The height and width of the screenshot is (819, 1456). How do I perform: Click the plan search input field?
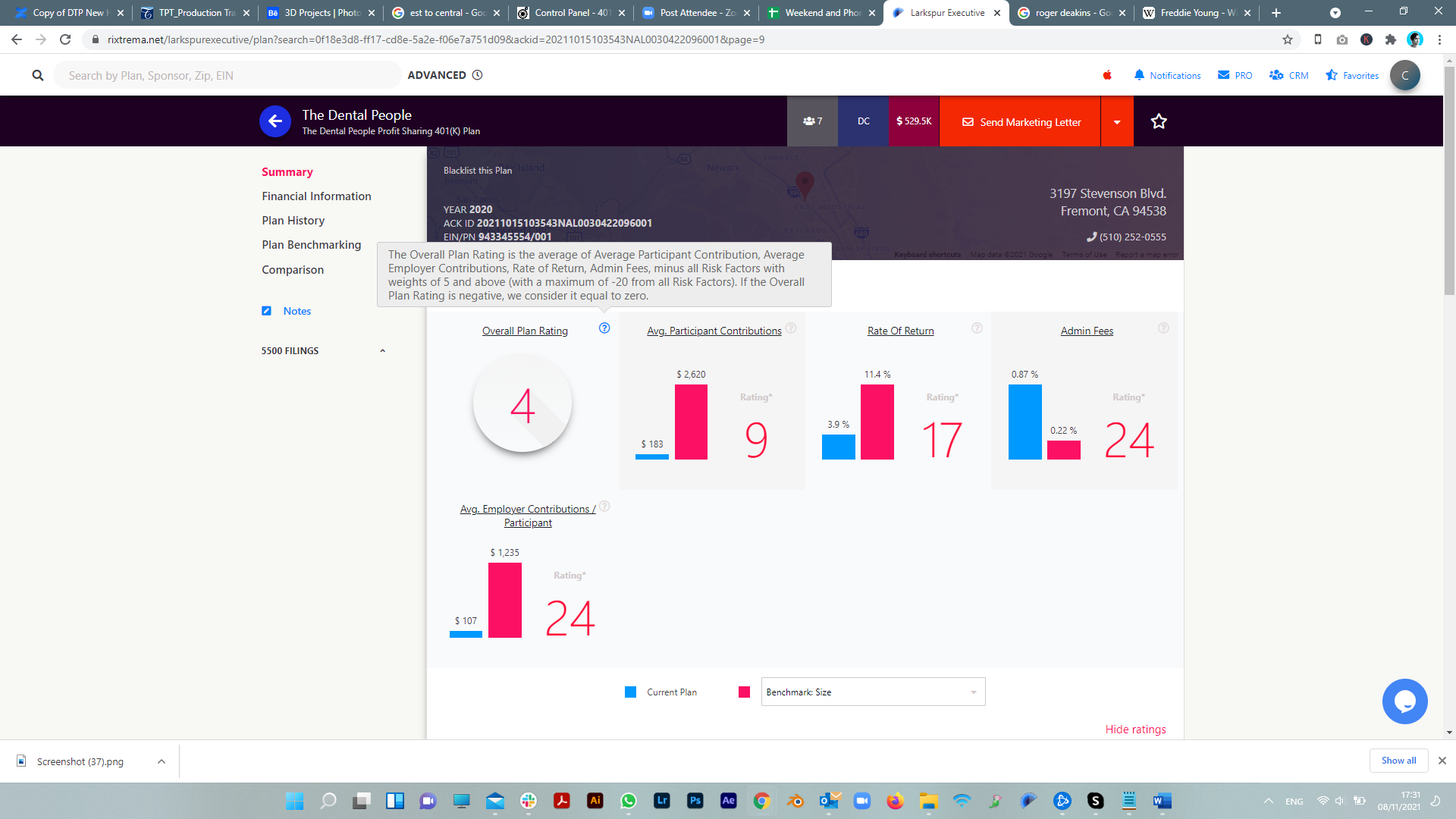(x=227, y=76)
